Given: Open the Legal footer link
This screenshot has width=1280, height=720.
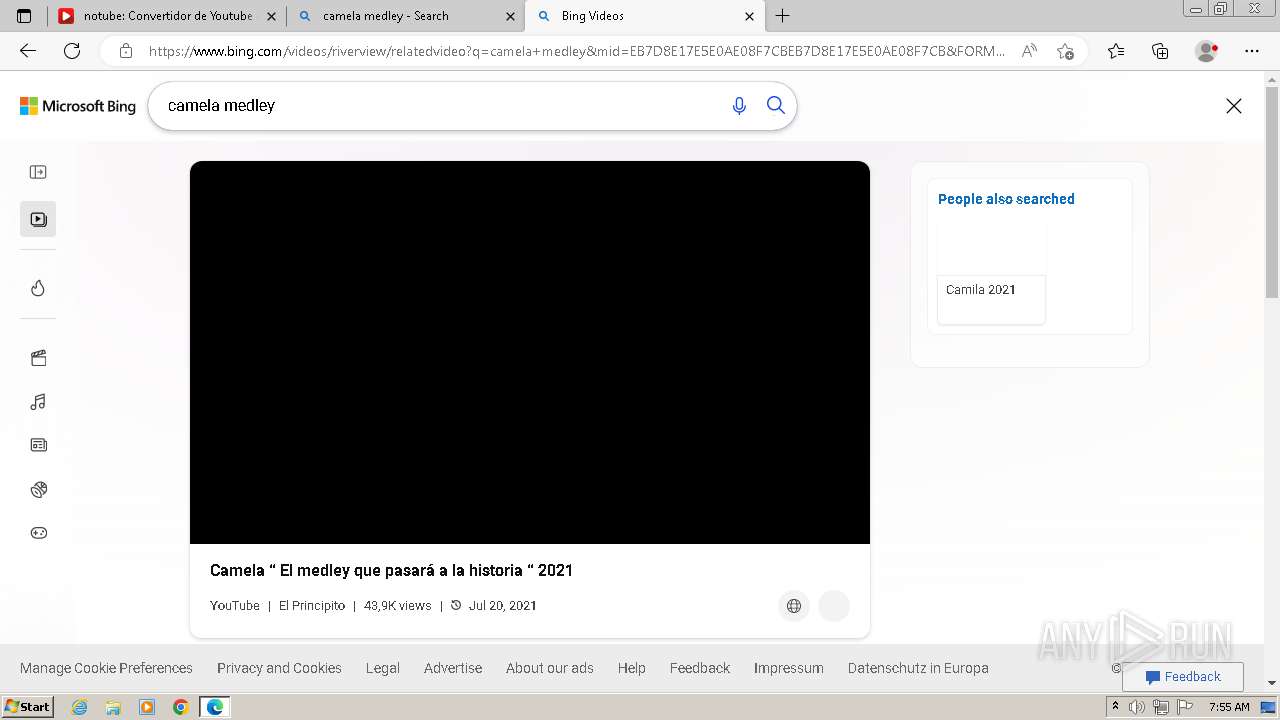Looking at the screenshot, I should (x=383, y=668).
